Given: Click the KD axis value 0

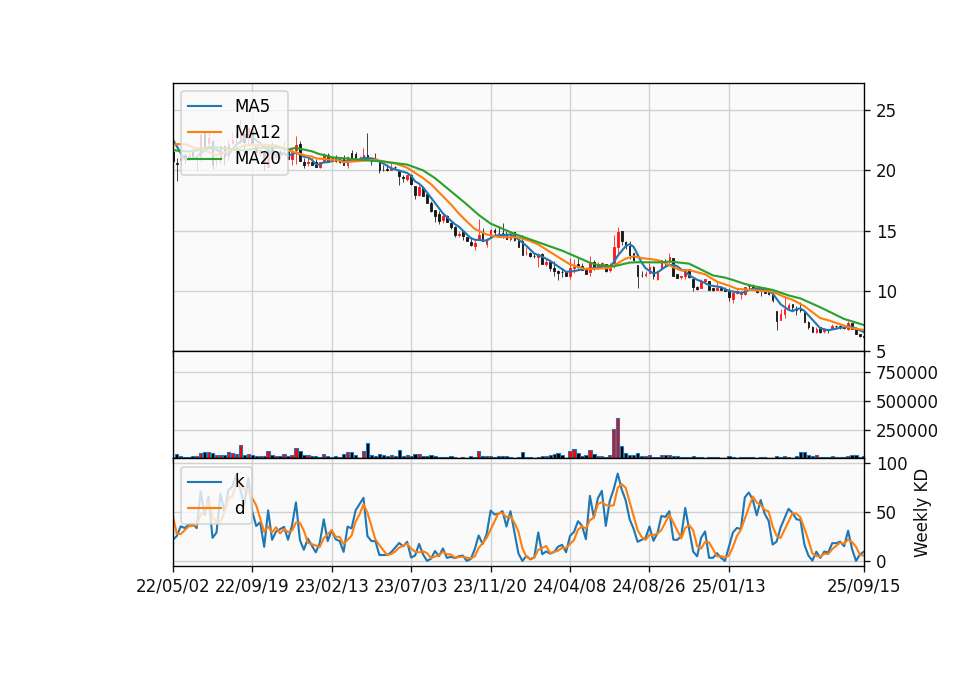Looking at the screenshot, I should (x=882, y=561).
